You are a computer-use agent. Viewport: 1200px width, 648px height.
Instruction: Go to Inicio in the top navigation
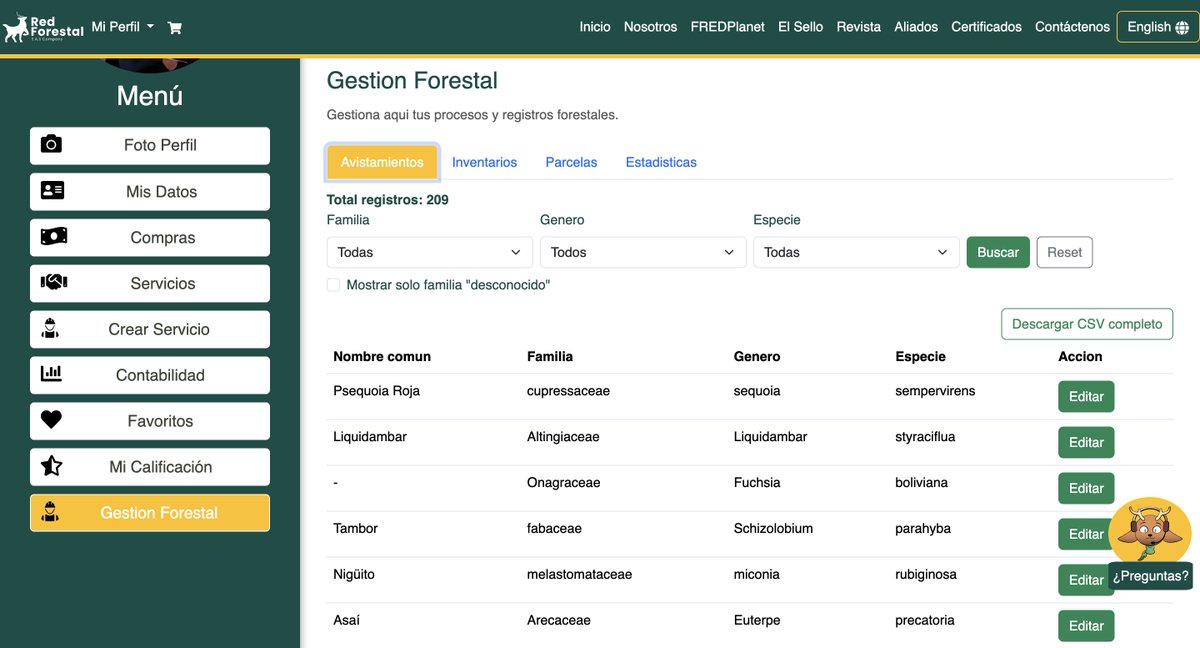(595, 27)
